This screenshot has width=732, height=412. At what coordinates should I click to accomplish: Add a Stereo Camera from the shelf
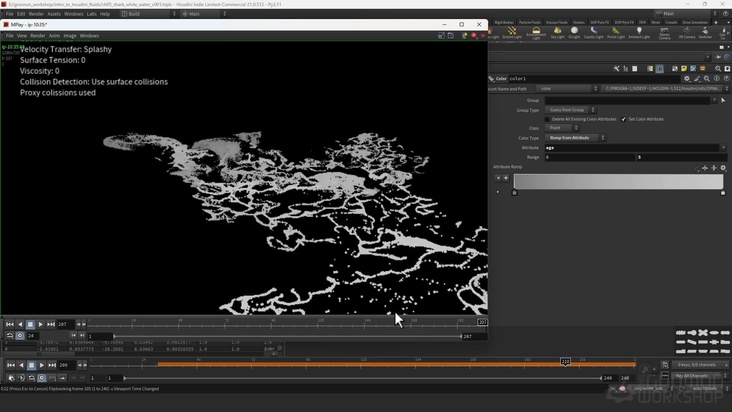pos(666,32)
